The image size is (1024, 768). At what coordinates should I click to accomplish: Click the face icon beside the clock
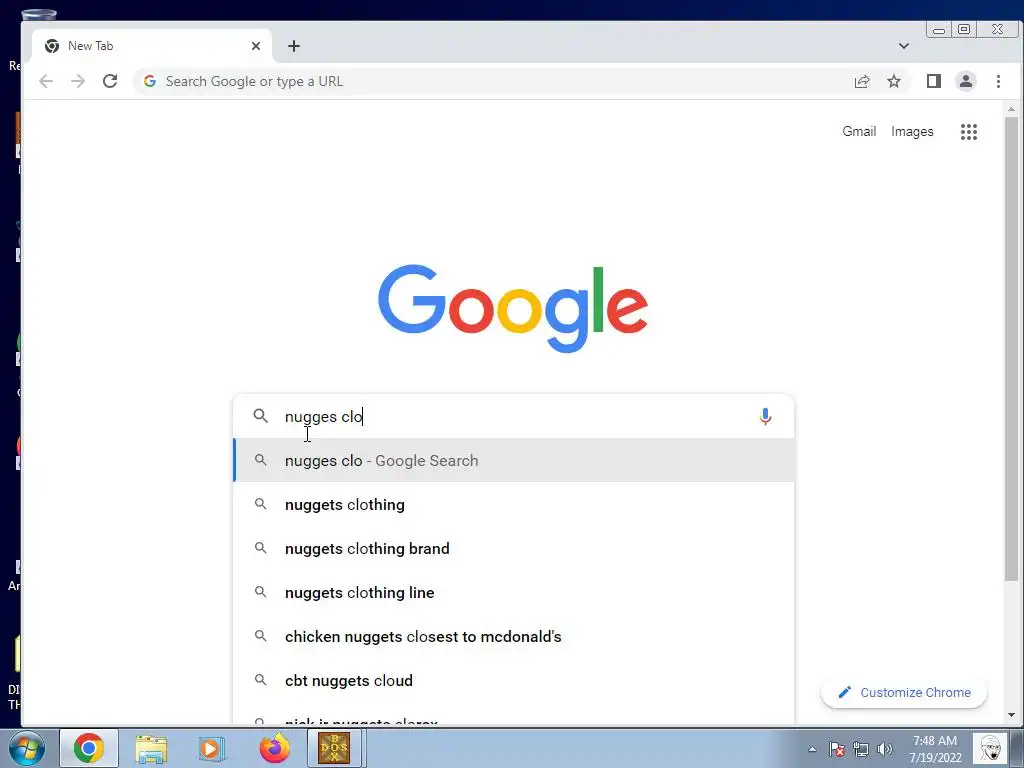point(990,748)
